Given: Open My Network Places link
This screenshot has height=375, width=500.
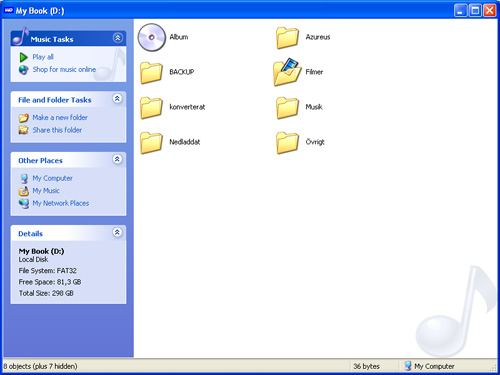Looking at the screenshot, I should tap(61, 203).
